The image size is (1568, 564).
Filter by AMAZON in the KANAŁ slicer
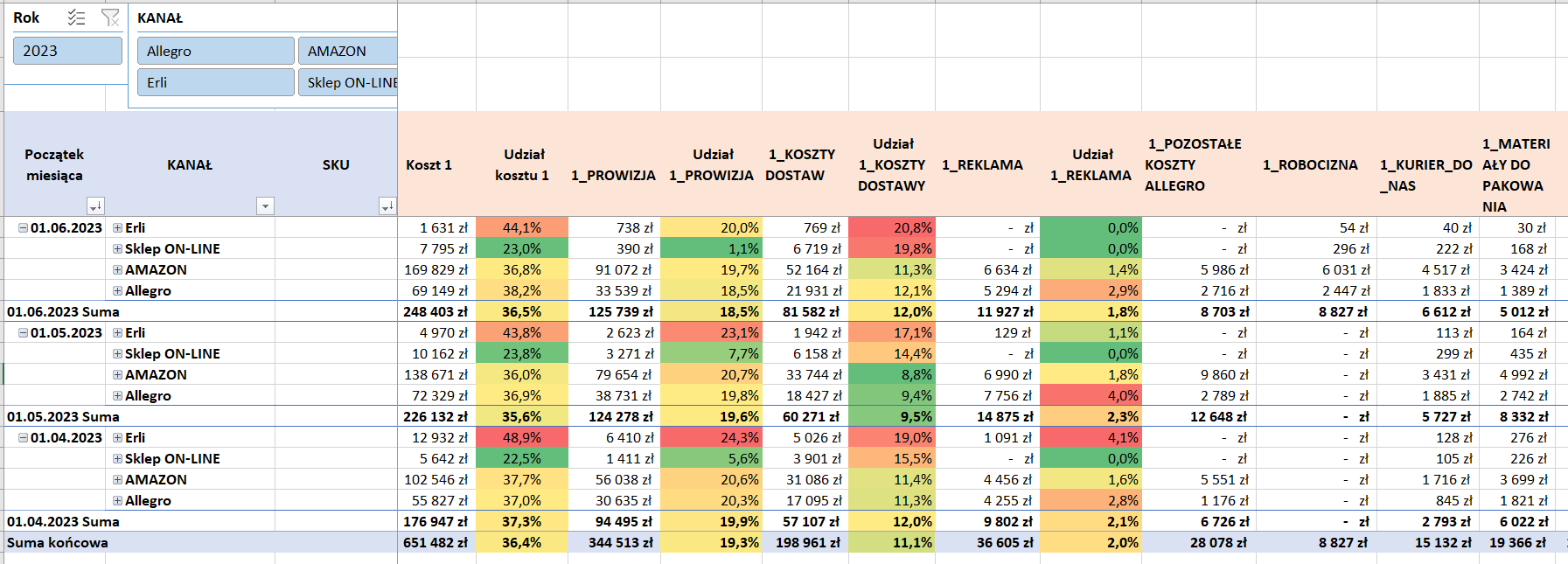pos(347,51)
